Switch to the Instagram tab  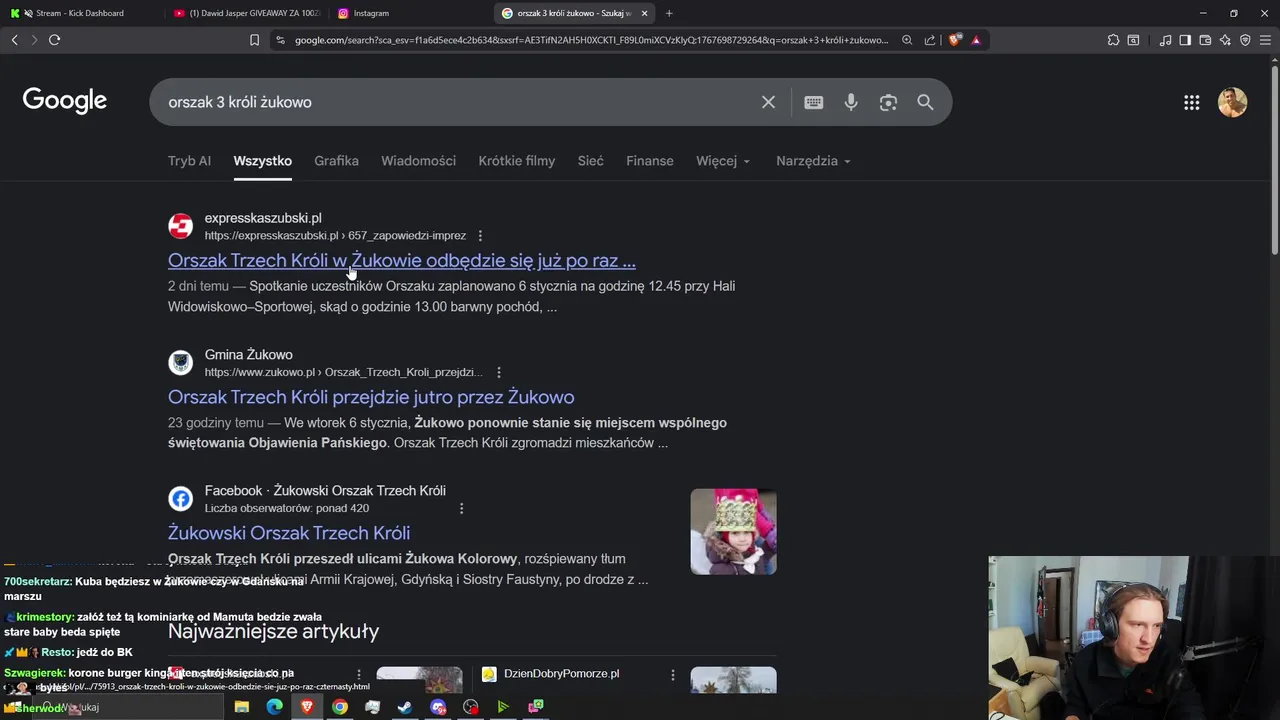point(410,13)
